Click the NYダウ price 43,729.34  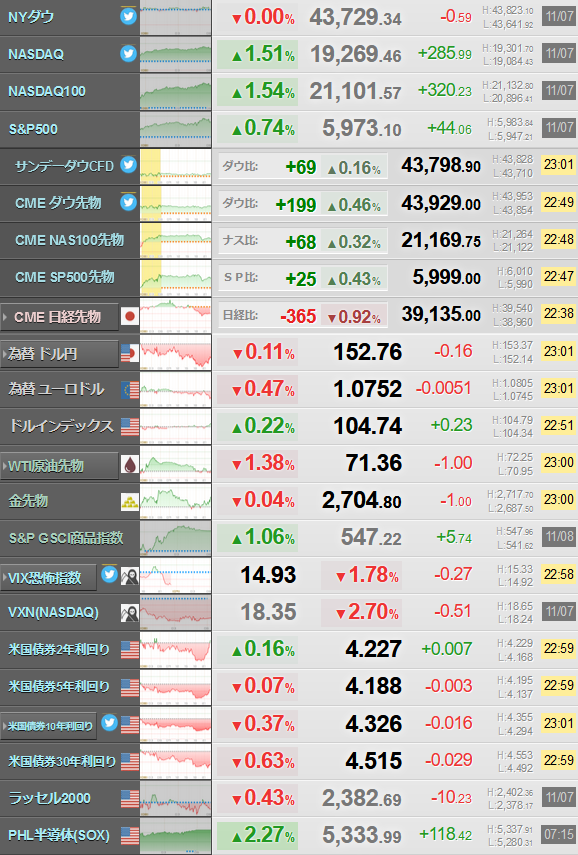tap(356, 17)
